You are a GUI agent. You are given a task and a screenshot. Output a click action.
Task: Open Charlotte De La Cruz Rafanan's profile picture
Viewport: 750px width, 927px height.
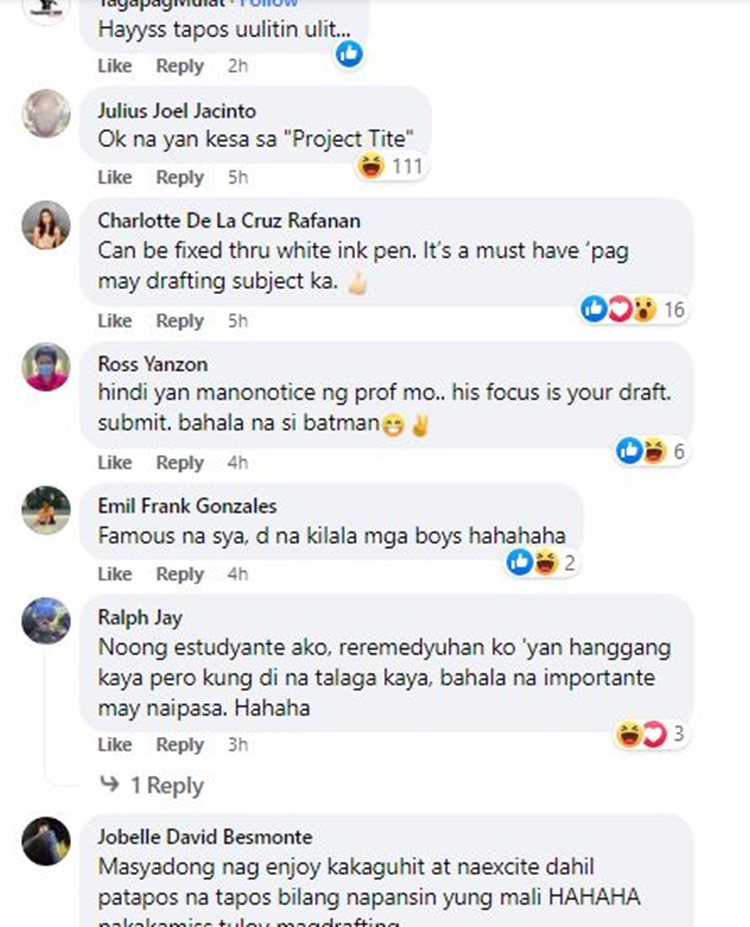tap(46, 225)
